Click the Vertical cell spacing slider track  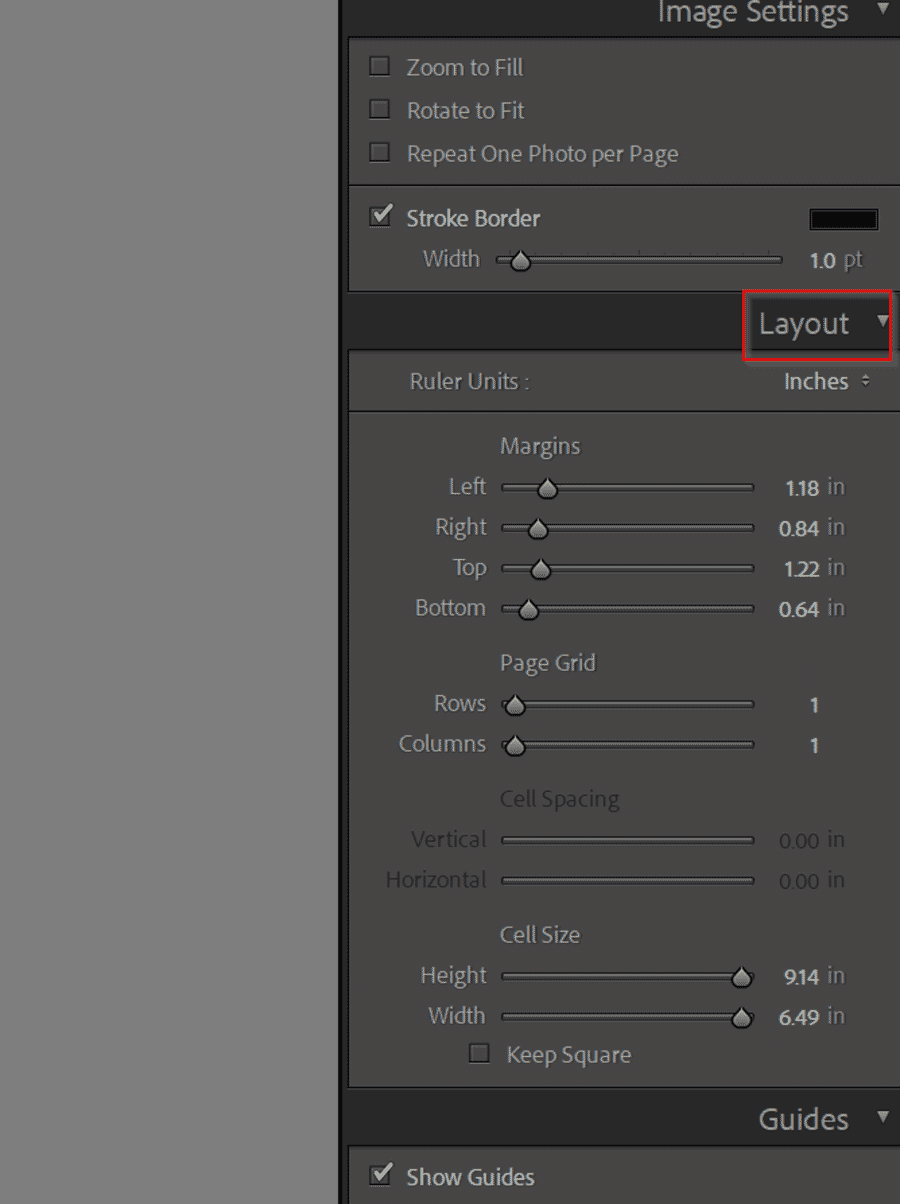point(628,841)
